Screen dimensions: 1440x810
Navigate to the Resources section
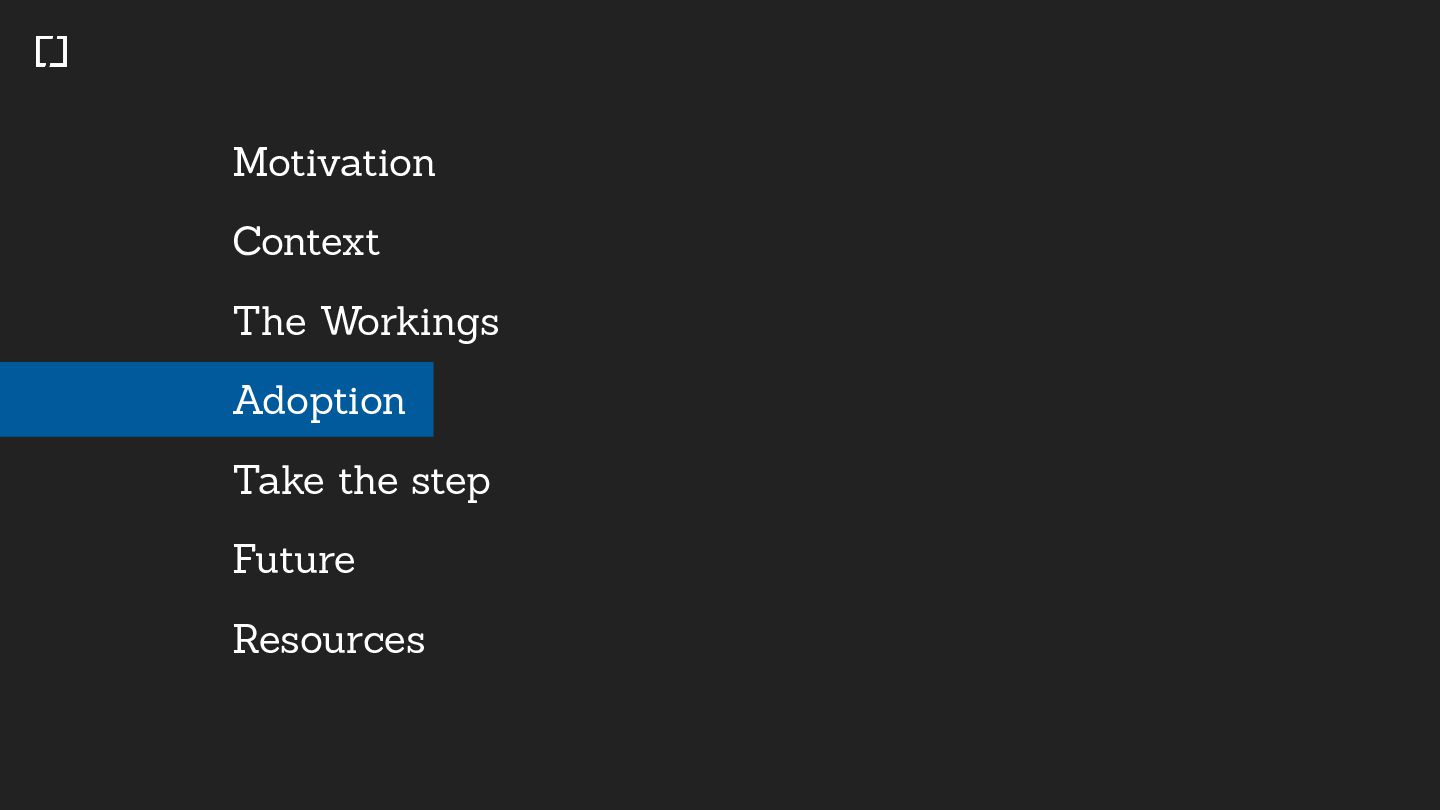pyautogui.click(x=329, y=640)
